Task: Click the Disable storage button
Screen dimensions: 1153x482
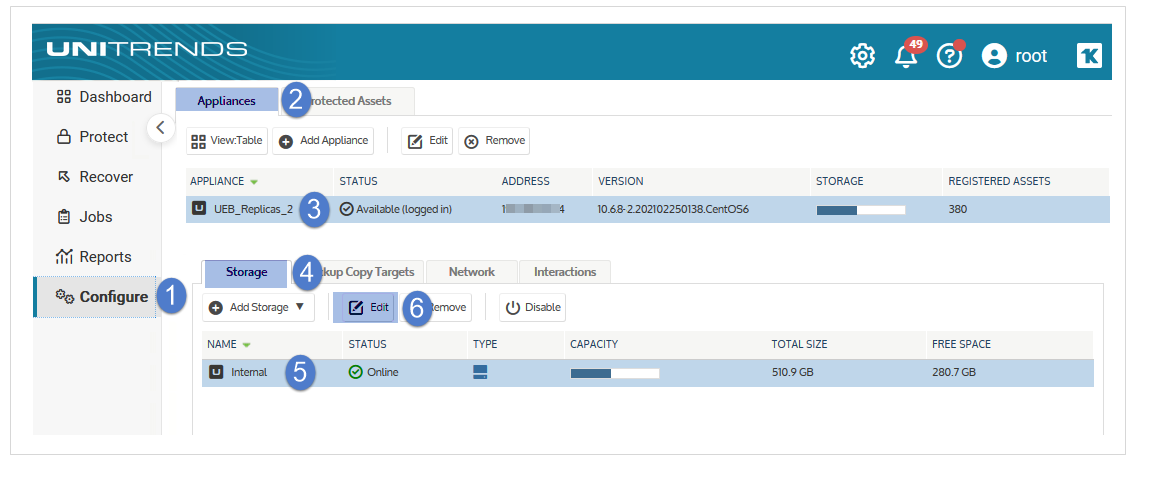Action: tap(532, 308)
